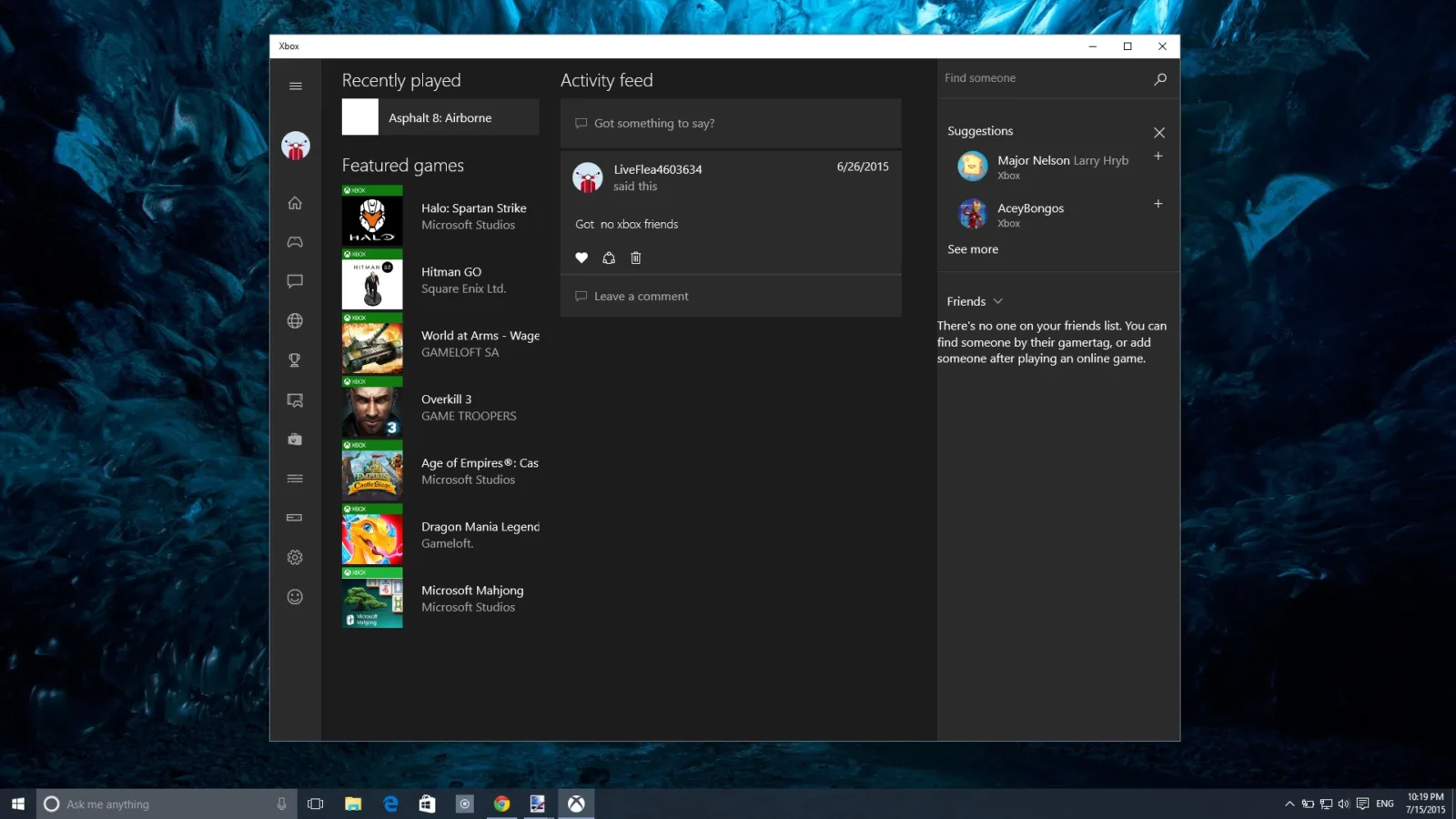Select Age of Empires: Castle Siege title
1456x819 pixels.
[x=480, y=463]
